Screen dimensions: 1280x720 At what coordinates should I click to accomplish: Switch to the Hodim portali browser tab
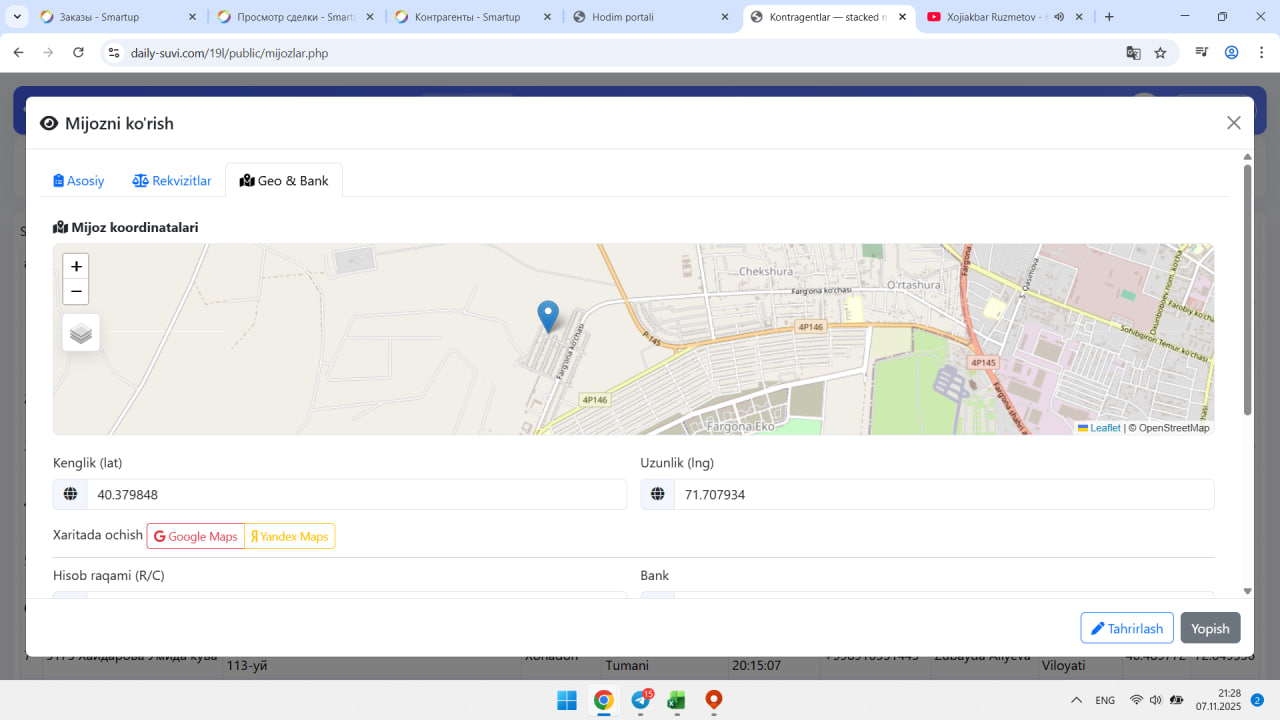pos(650,17)
